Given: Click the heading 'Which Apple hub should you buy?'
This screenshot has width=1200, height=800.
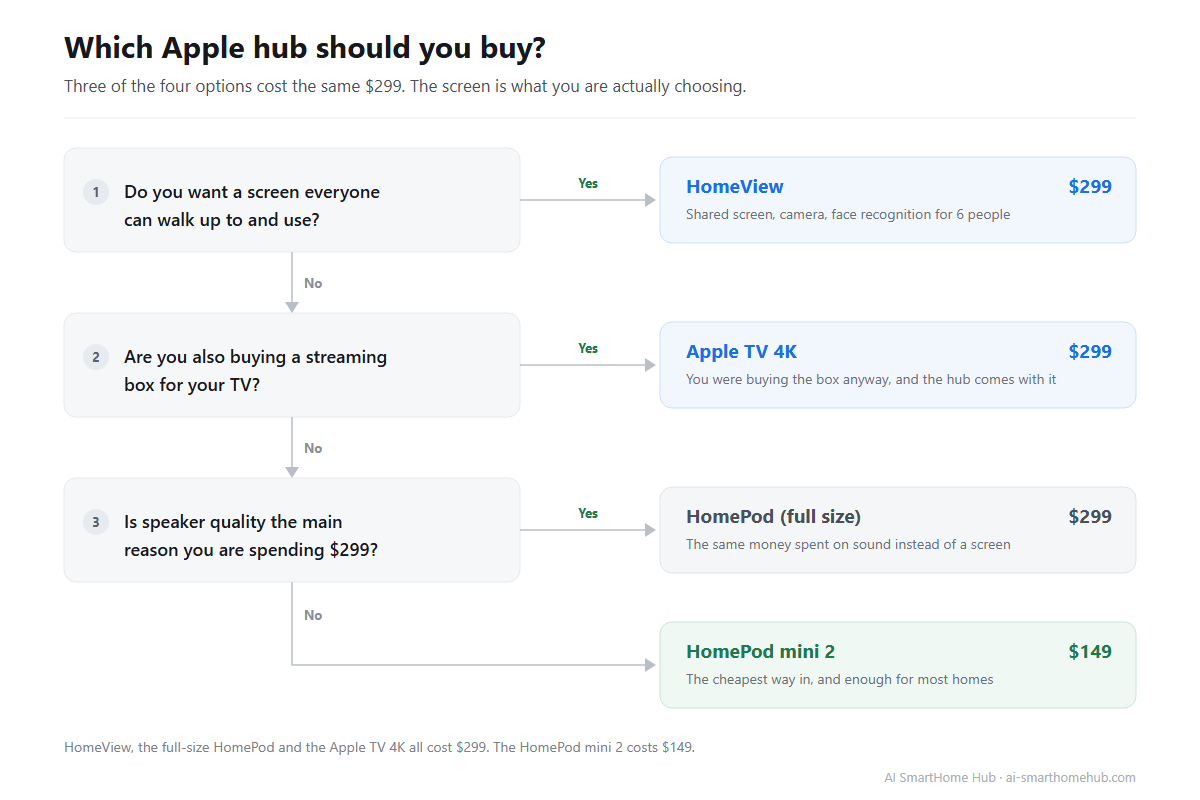Looking at the screenshot, I should click(305, 48).
